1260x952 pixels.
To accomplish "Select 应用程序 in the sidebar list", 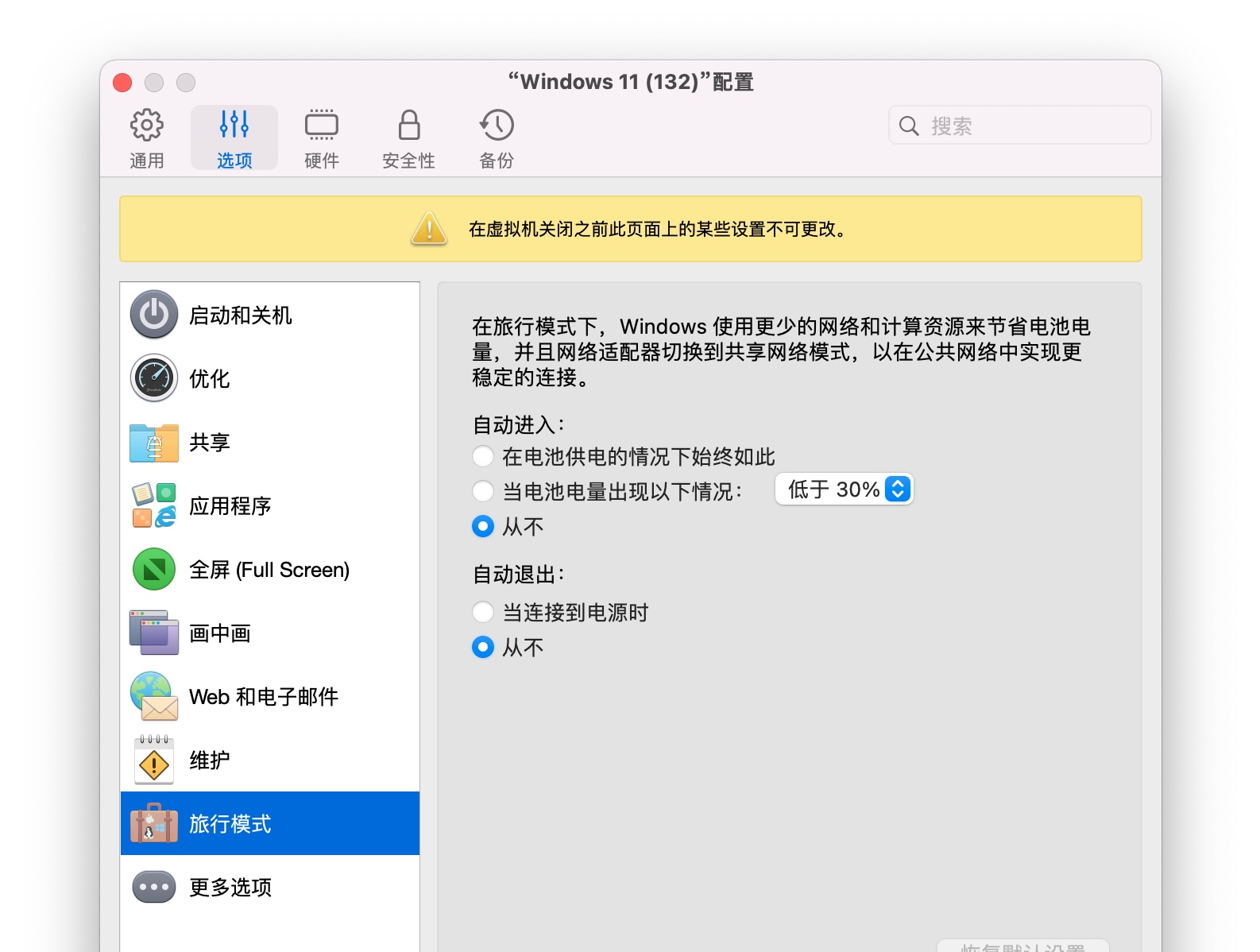I will [270, 505].
